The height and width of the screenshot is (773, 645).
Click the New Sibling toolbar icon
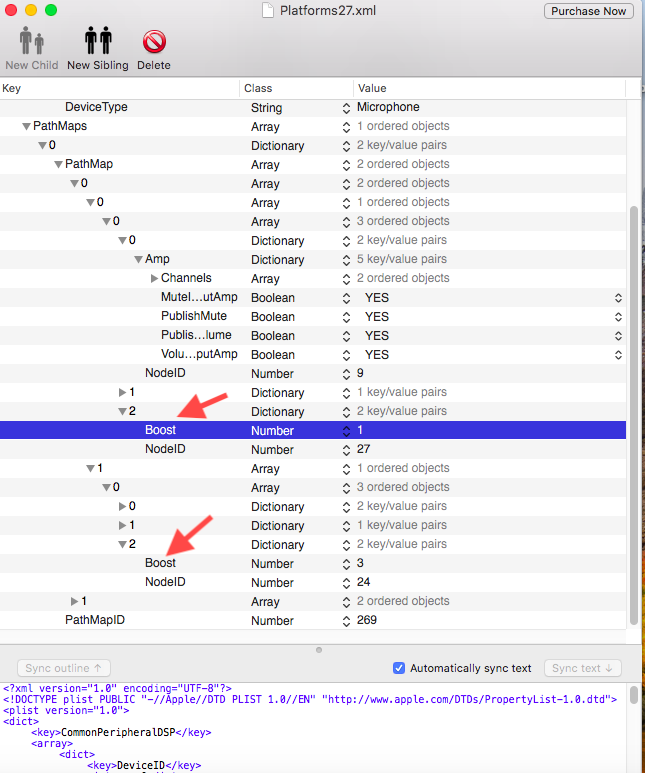[98, 40]
